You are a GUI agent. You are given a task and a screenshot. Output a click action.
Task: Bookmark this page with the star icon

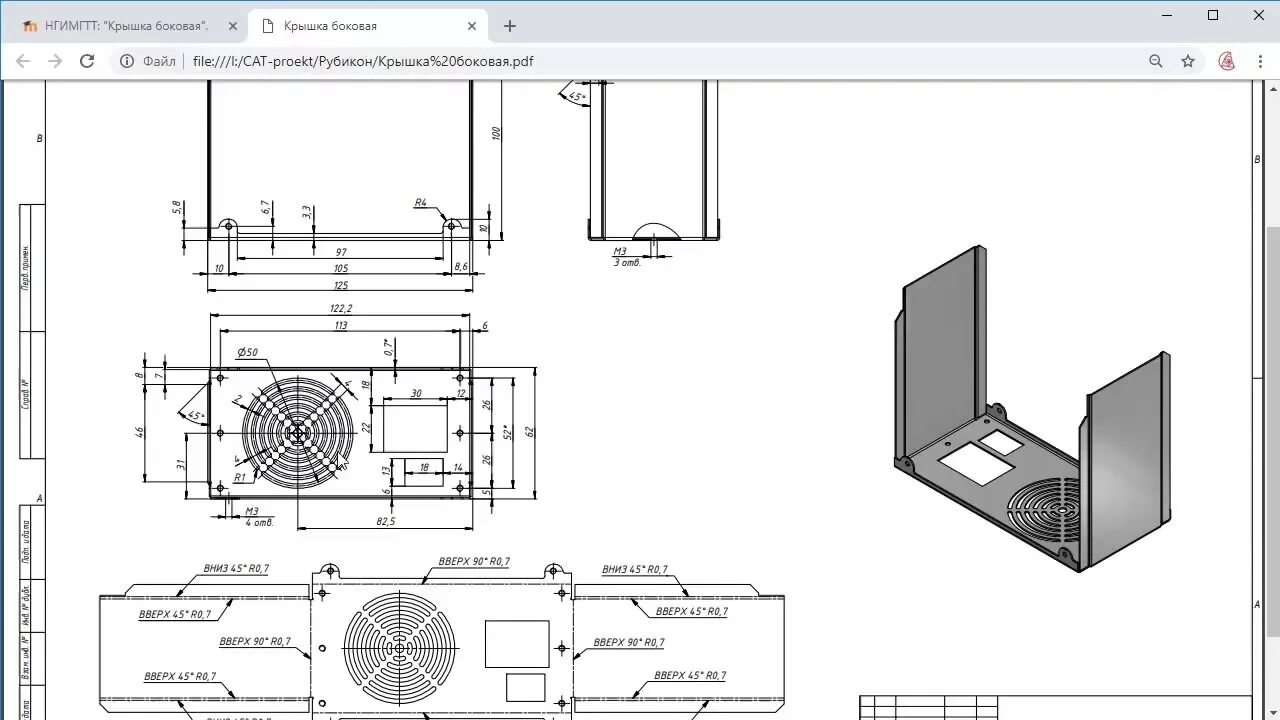pyautogui.click(x=1188, y=61)
